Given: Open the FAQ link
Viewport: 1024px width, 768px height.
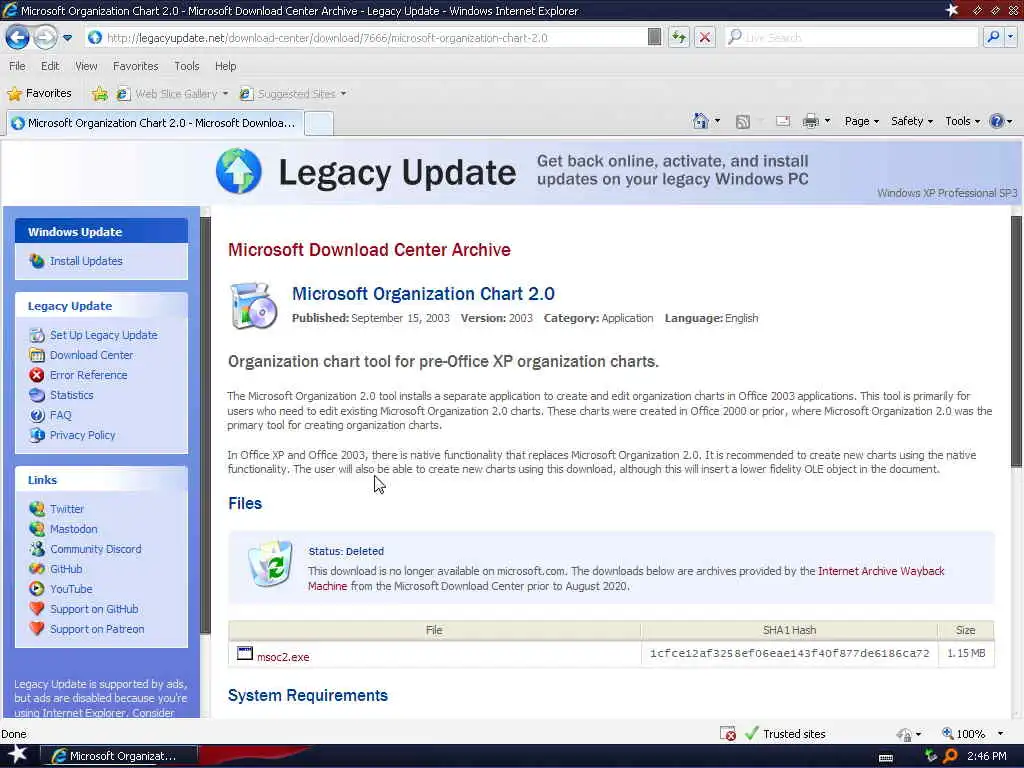Looking at the screenshot, I should 61,415.
